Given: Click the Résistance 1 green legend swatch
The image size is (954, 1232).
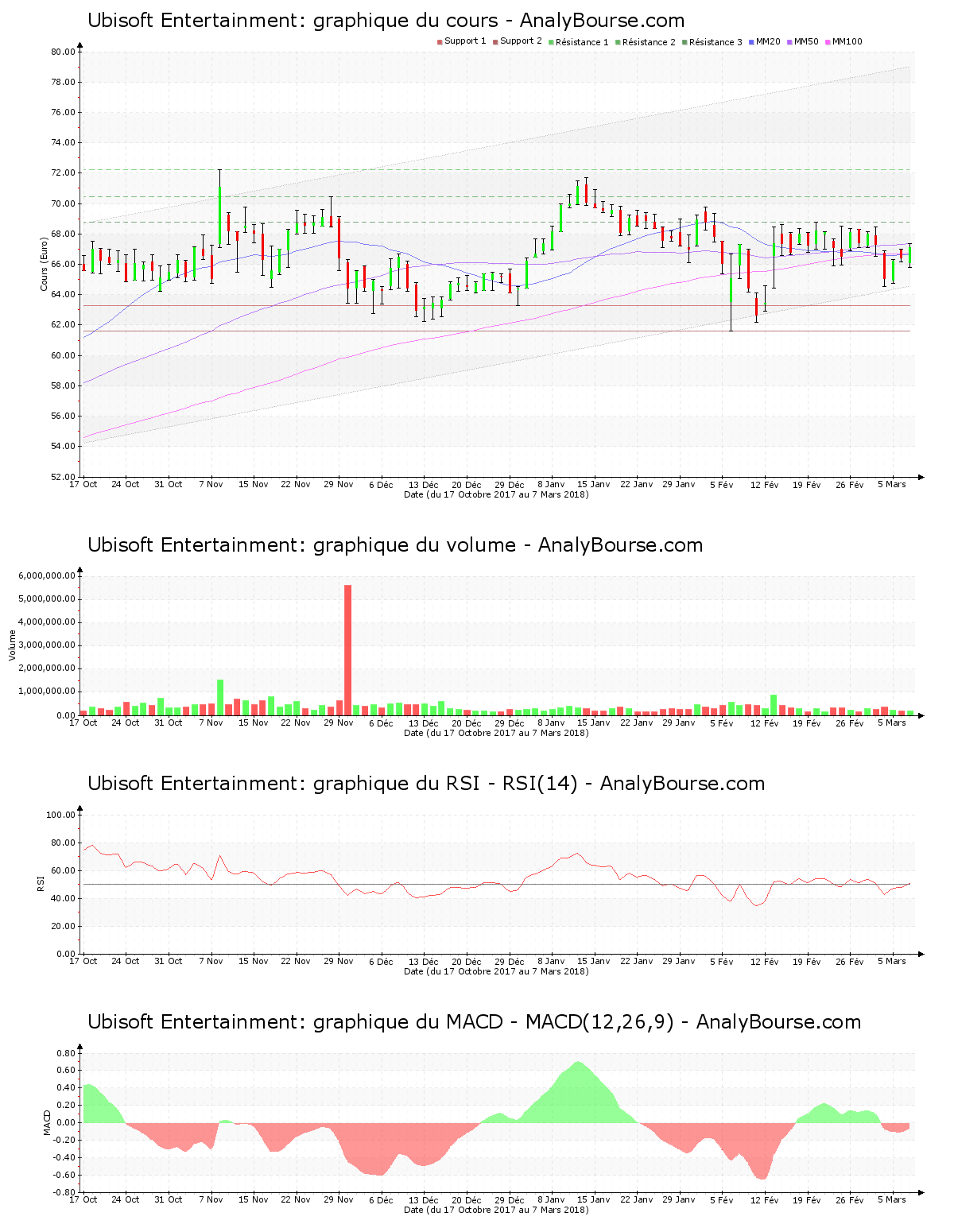Looking at the screenshot, I should [x=551, y=42].
